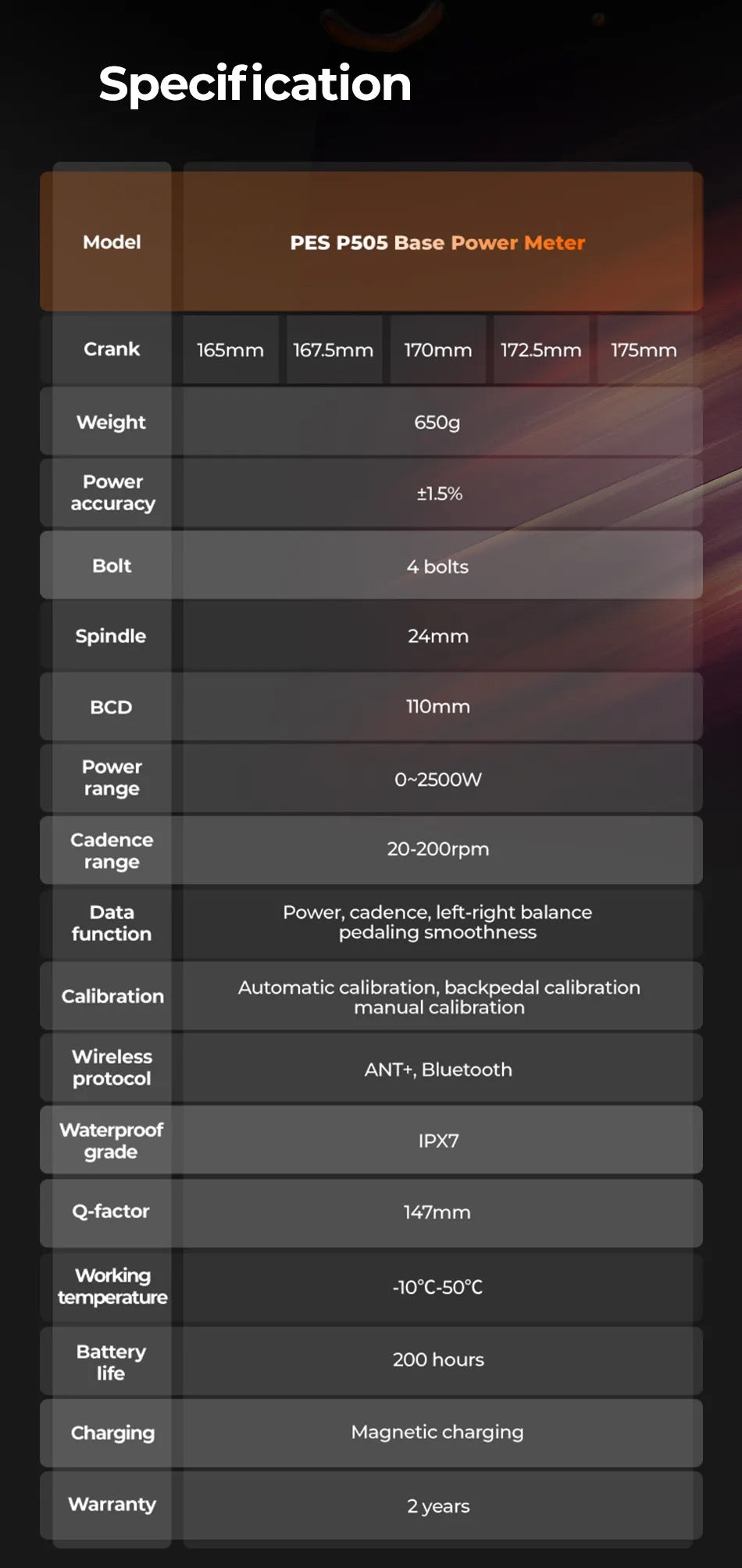This screenshot has width=742, height=1568.
Task: Select the 4 bolts row value
Action: click(437, 566)
